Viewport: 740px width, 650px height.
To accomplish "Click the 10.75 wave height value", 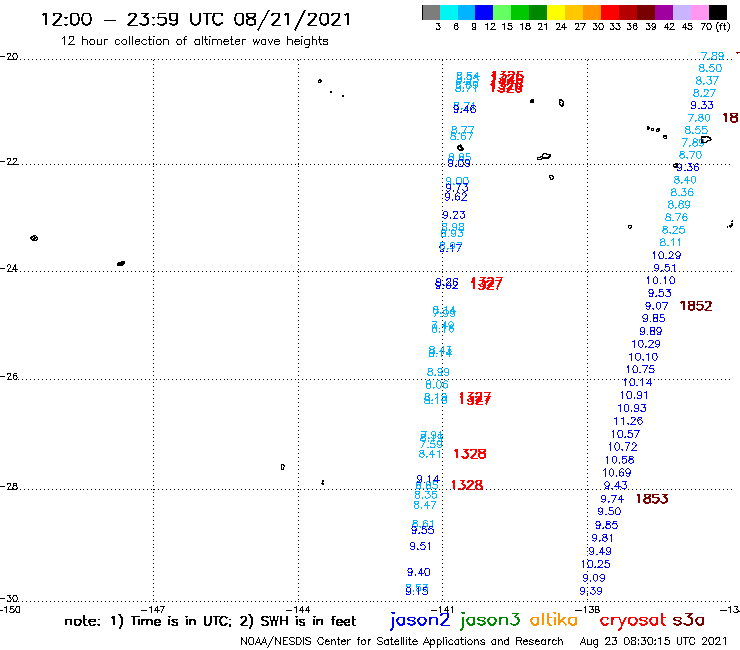I will (640, 370).
